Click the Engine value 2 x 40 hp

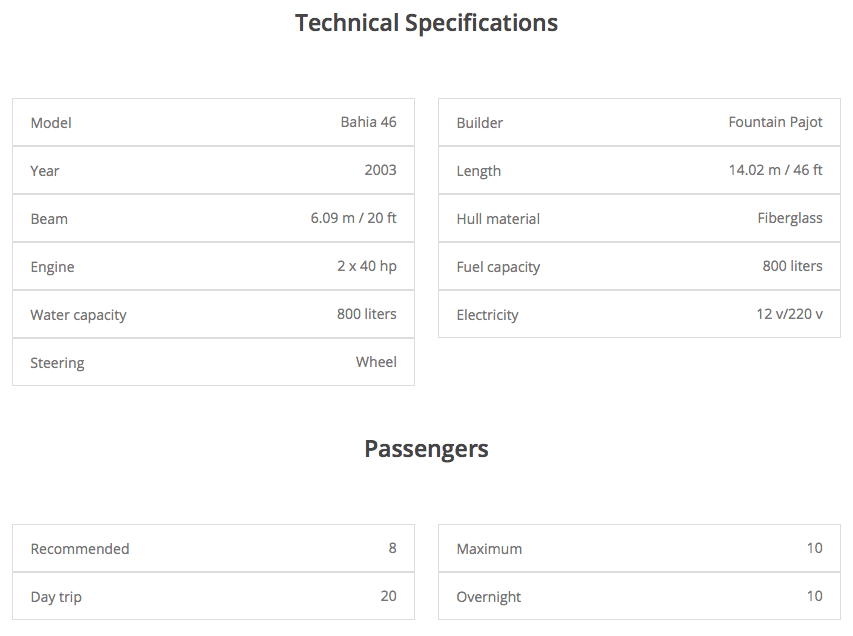pyautogui.click(x=367, y=266)
